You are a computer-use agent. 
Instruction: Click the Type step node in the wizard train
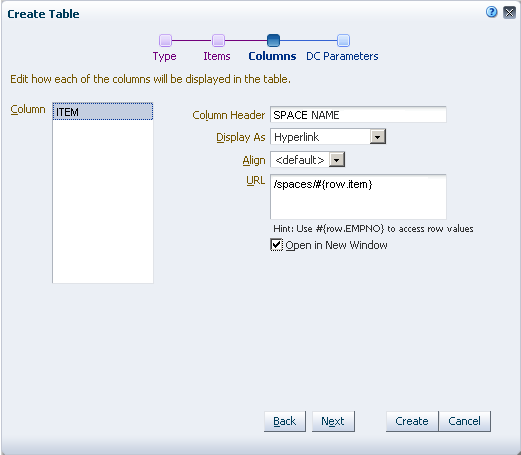tap(165, 40)
